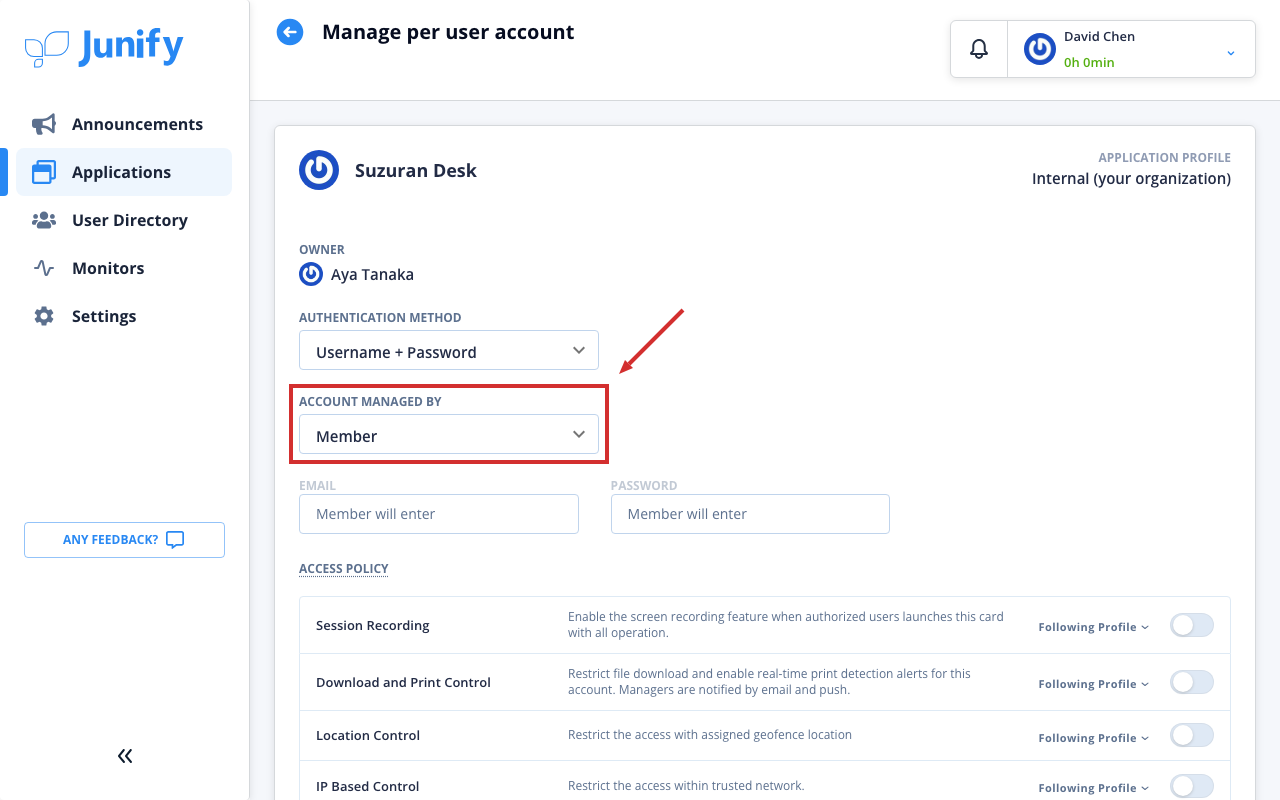Screen dimensions: 1280x800
Task: Click the Manage per user account heading
Action: (x=448, y=32)
